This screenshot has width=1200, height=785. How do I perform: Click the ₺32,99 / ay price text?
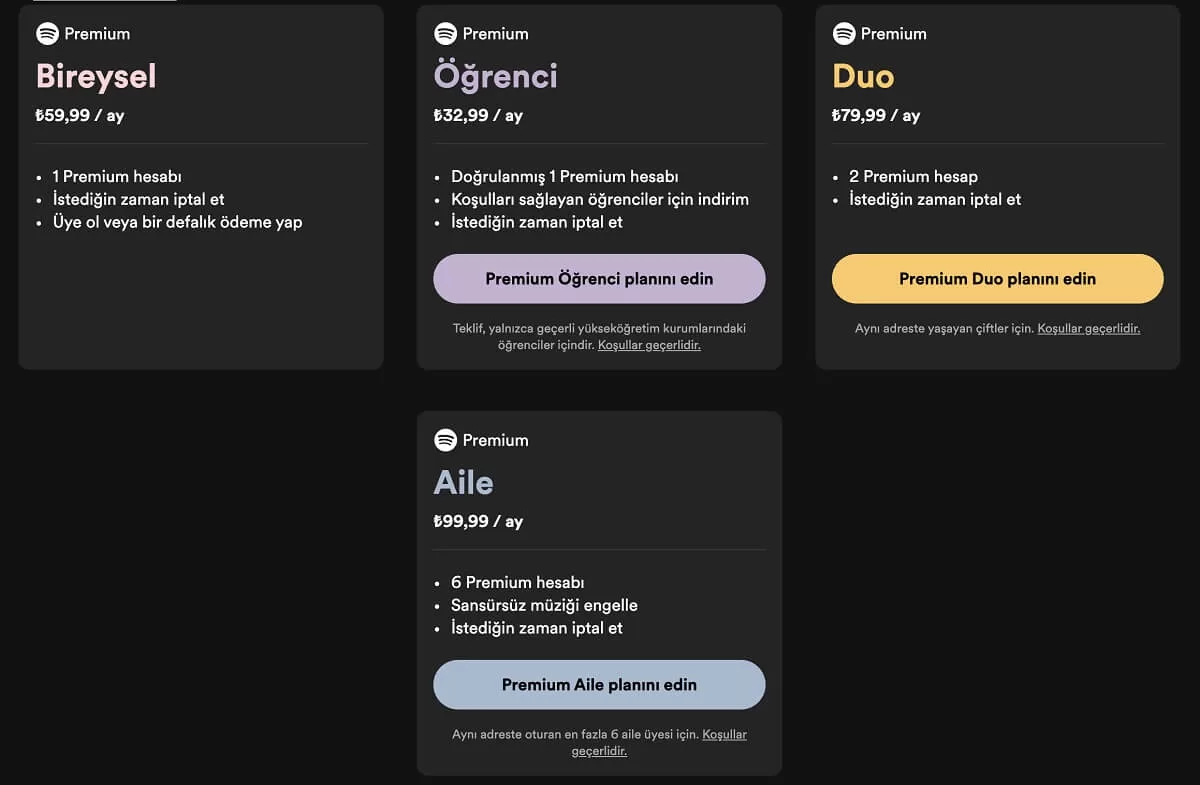click(x=478, y=115)
